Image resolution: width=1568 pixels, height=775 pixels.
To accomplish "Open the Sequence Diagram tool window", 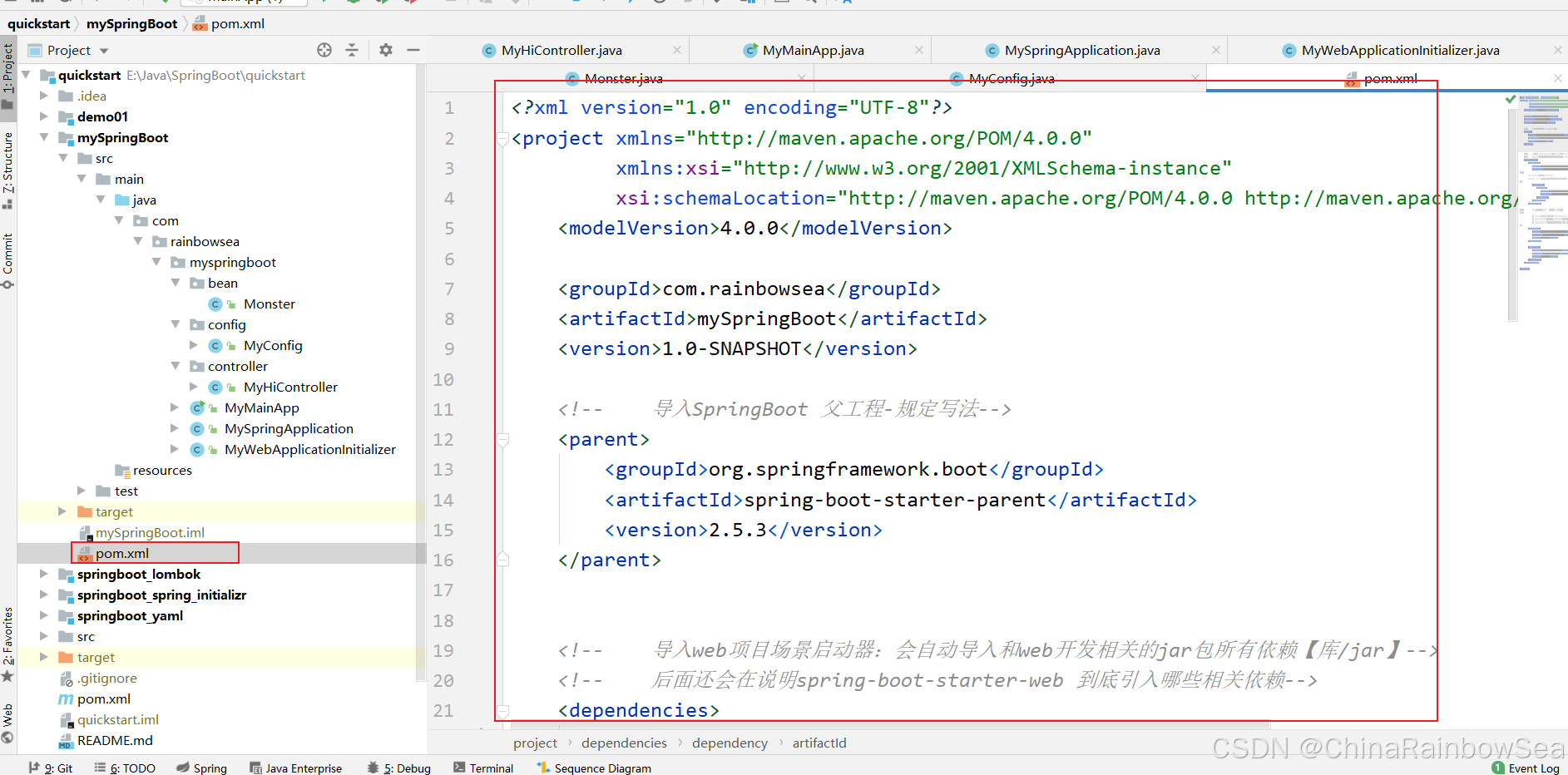I will click(x=594, y=768).
